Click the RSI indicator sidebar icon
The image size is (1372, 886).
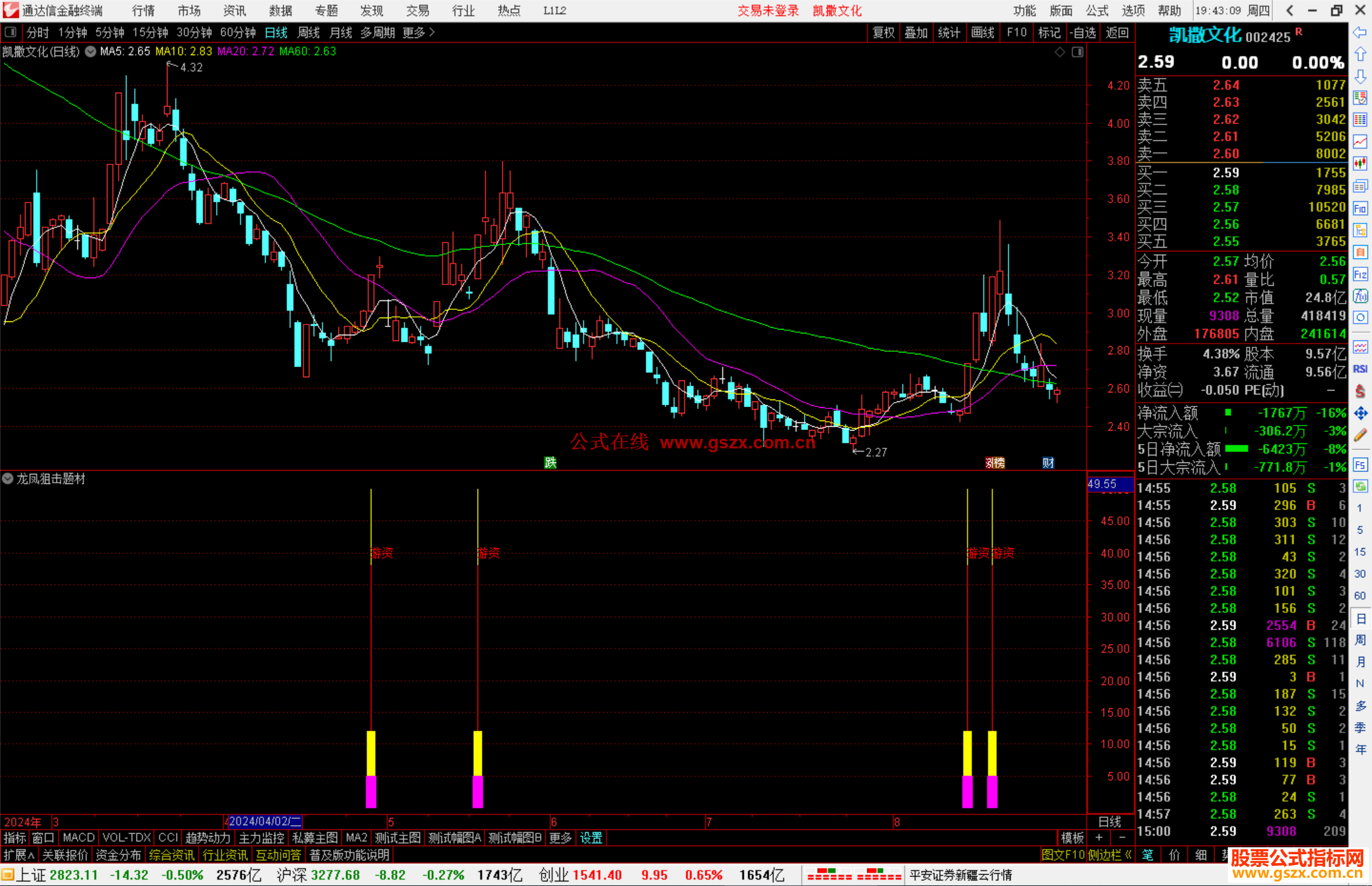click(x=1360, y=369)
